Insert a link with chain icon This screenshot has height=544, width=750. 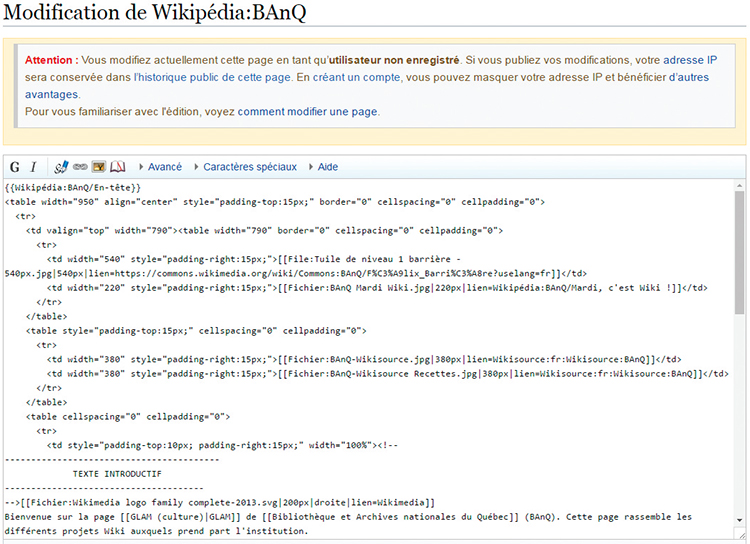coord(80,167)
